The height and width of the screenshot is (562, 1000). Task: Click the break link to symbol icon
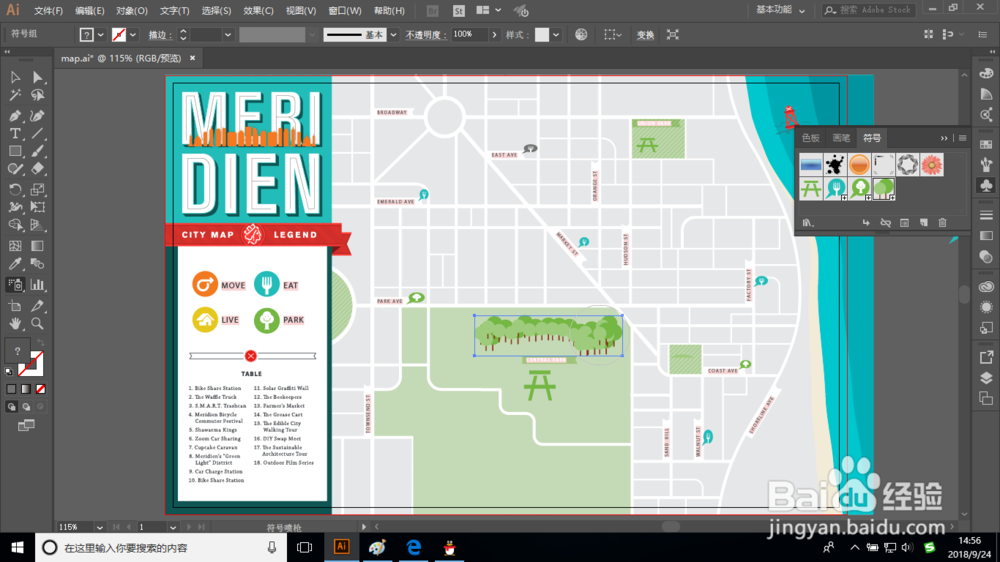point(885,223)
